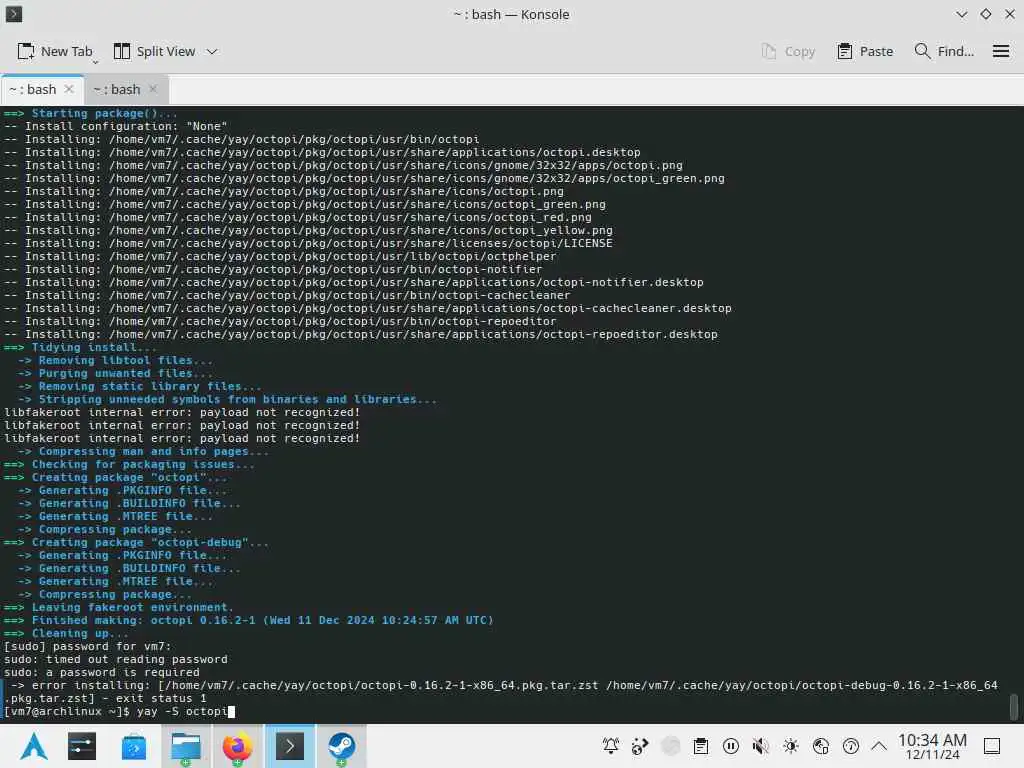Viewport: 1024px width, 768px height.
Task: Open the application launcher in taskbar
Action: pyautogui.click(x=34, y=746)
